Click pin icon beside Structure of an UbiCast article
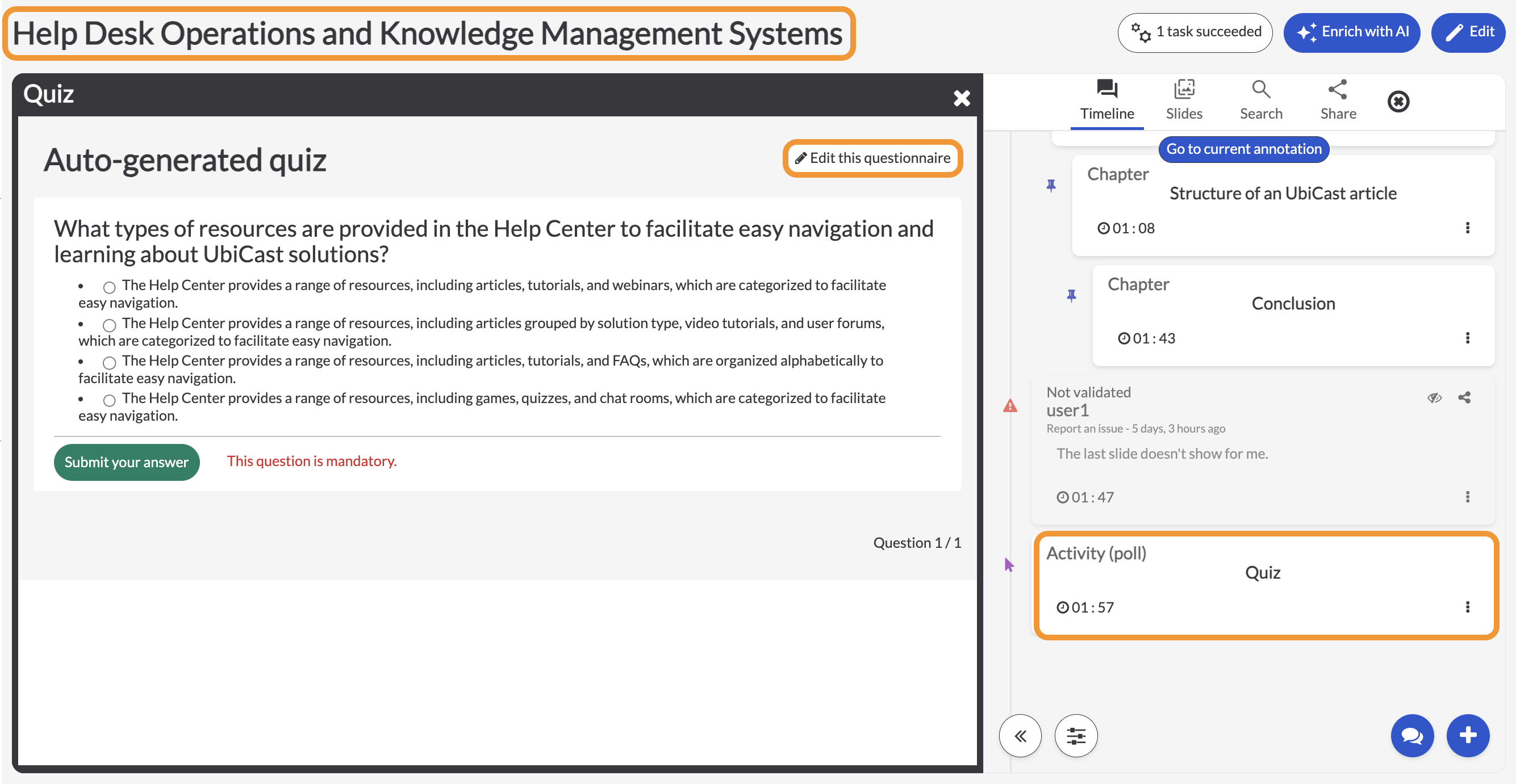The image size is (1516, 784). [1050, 186]
